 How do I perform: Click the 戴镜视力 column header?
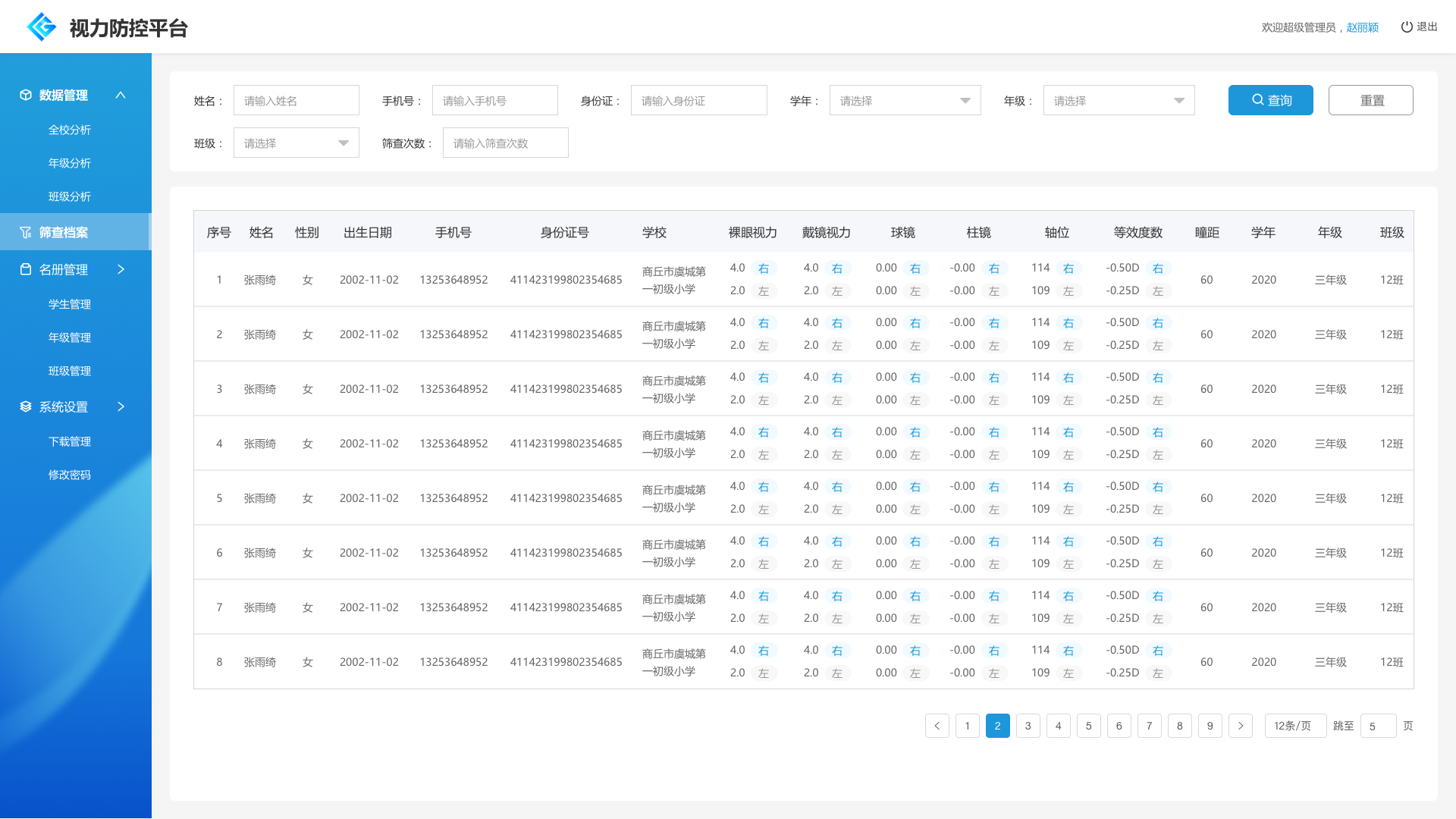point(827,232)
